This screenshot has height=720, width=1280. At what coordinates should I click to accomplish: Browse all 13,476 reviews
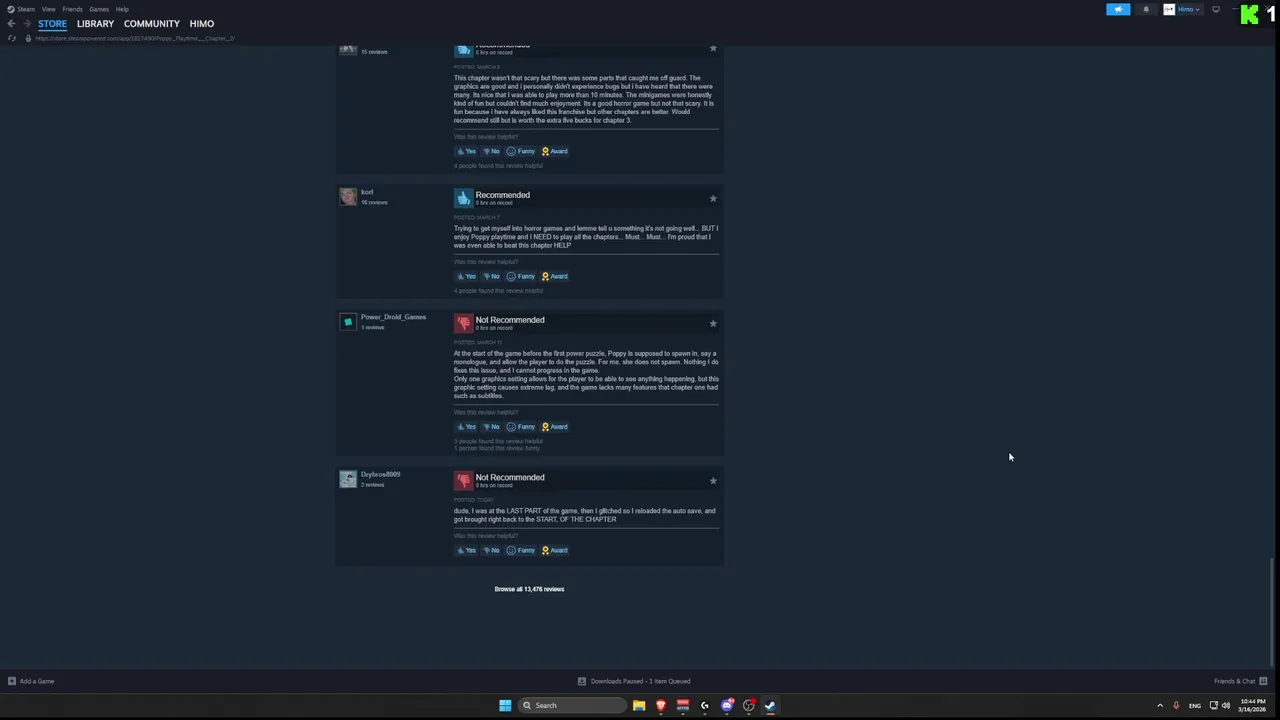point(529,589)
